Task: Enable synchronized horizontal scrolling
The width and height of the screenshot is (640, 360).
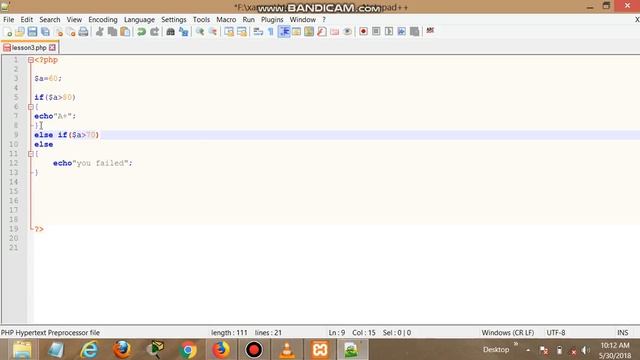Action: (x=242, y=32)
